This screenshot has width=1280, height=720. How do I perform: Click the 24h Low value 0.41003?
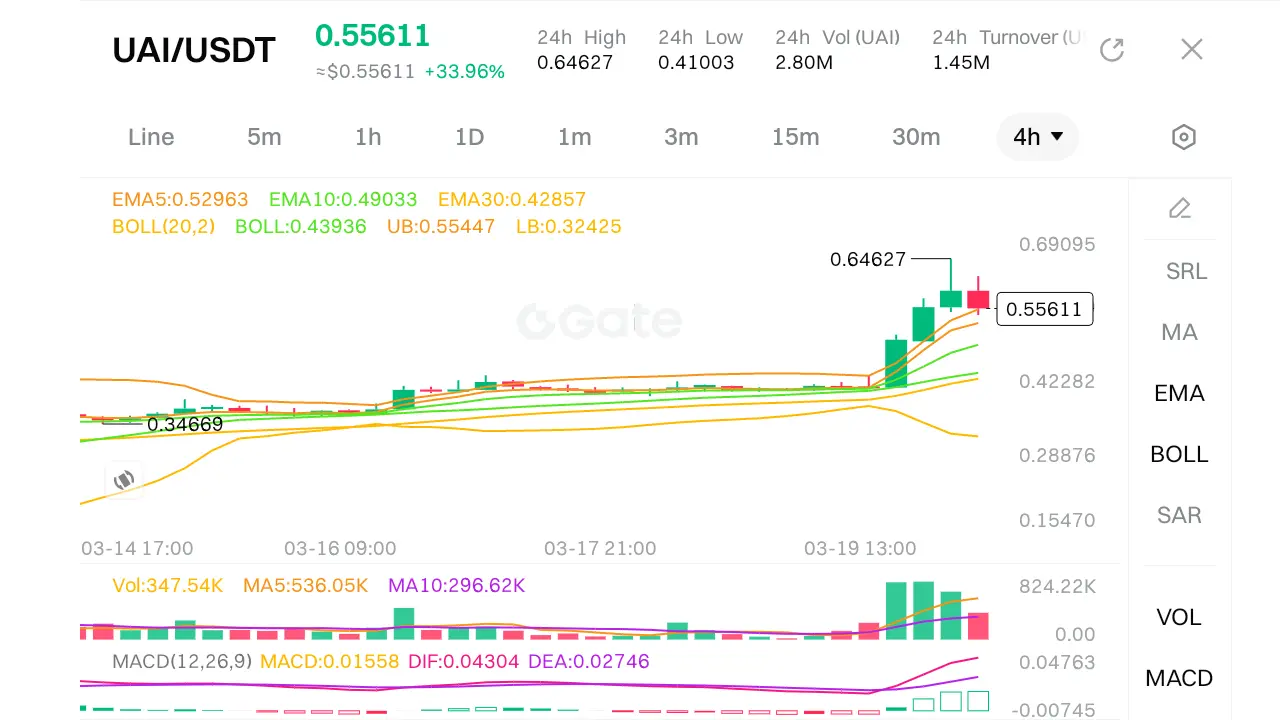(696, 62)
